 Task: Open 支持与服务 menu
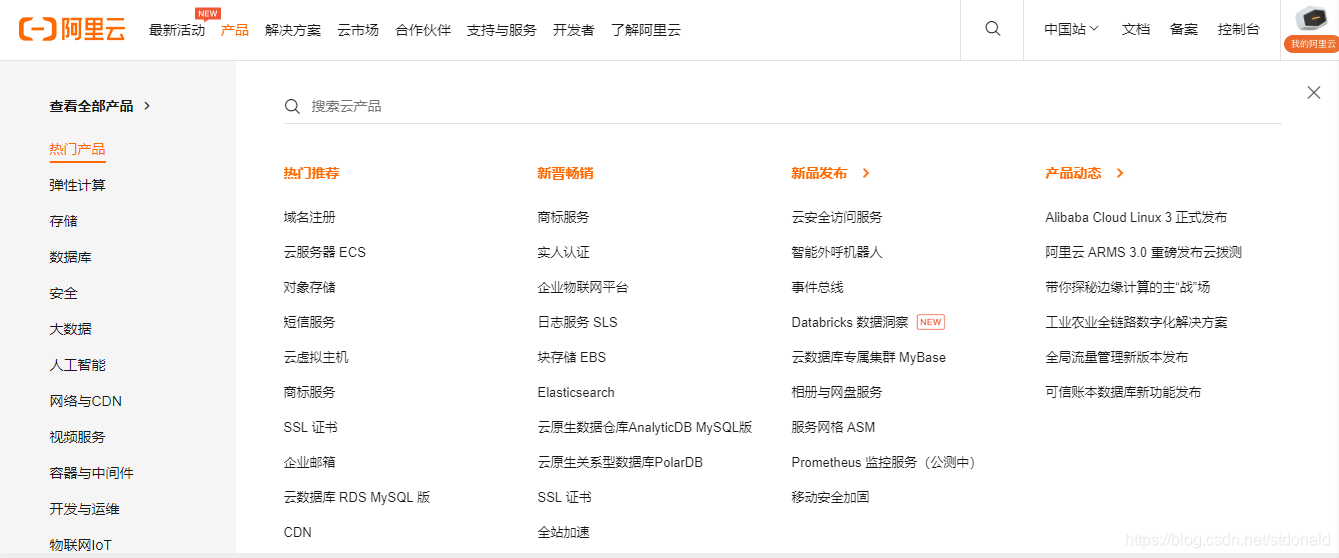[502, 30]
